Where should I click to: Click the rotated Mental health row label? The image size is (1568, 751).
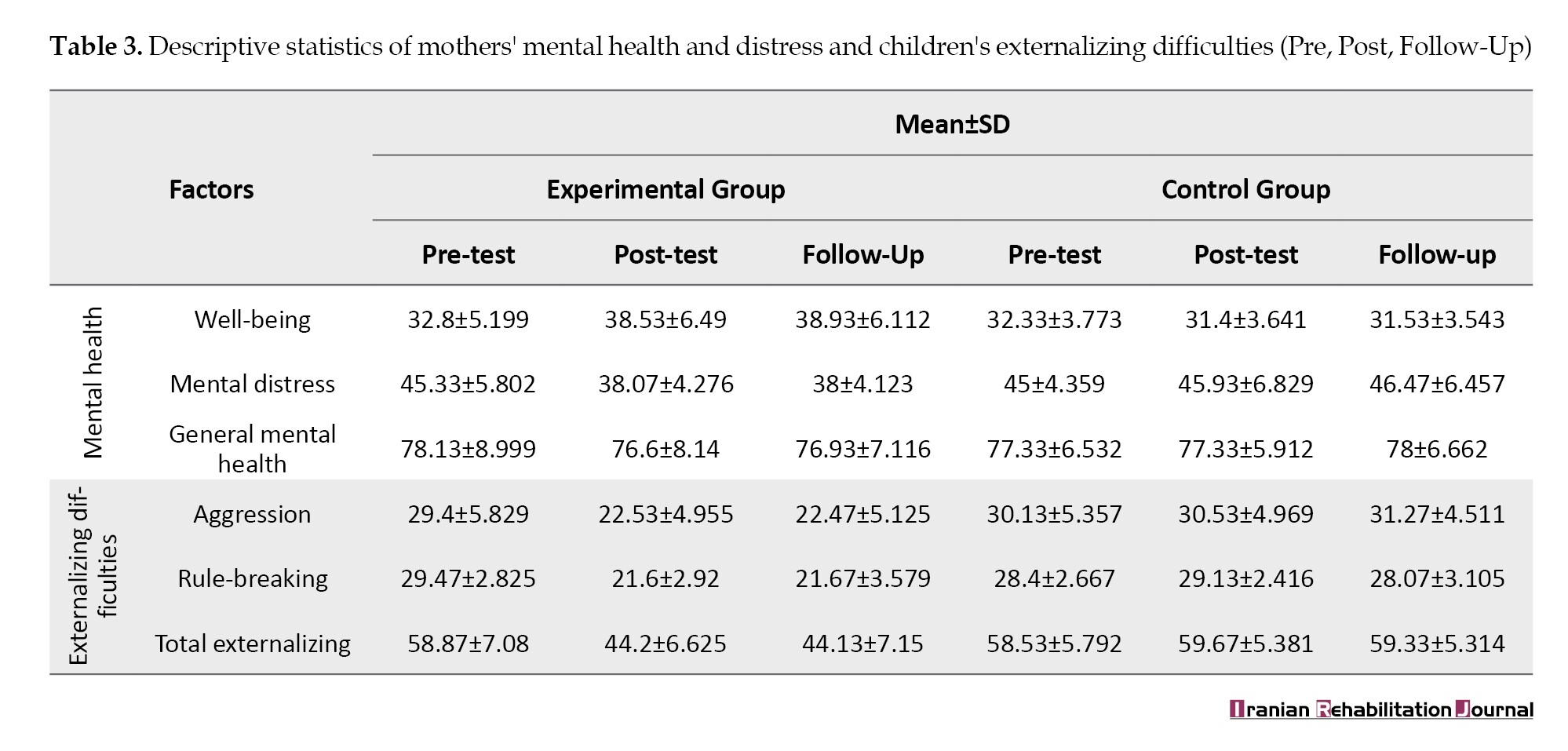pyautogui.click(x=93, y=382)
